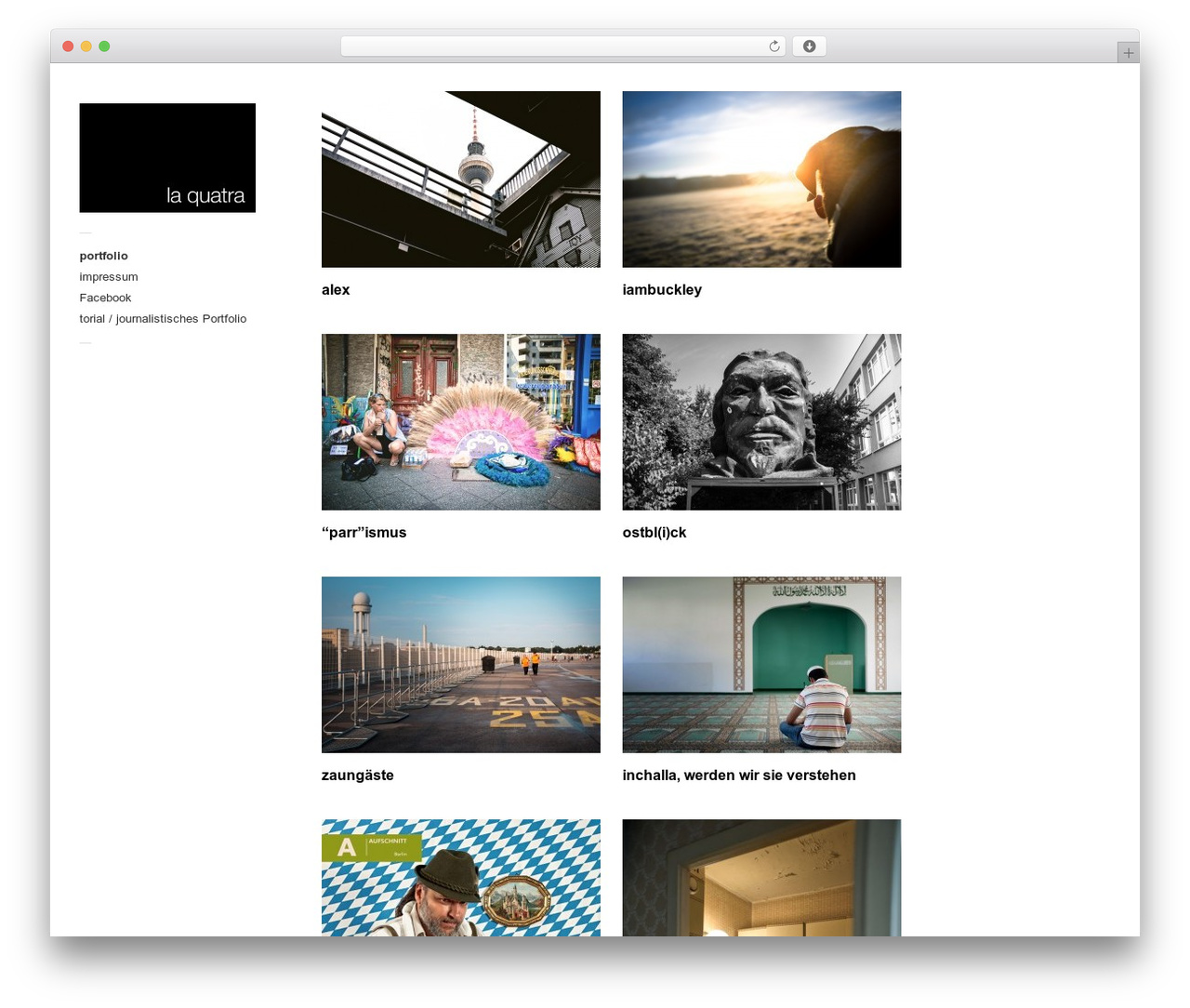This screenshot has width=1190, height=1008.
Task: Maximize the window with the green button
Action: point(104,46)
